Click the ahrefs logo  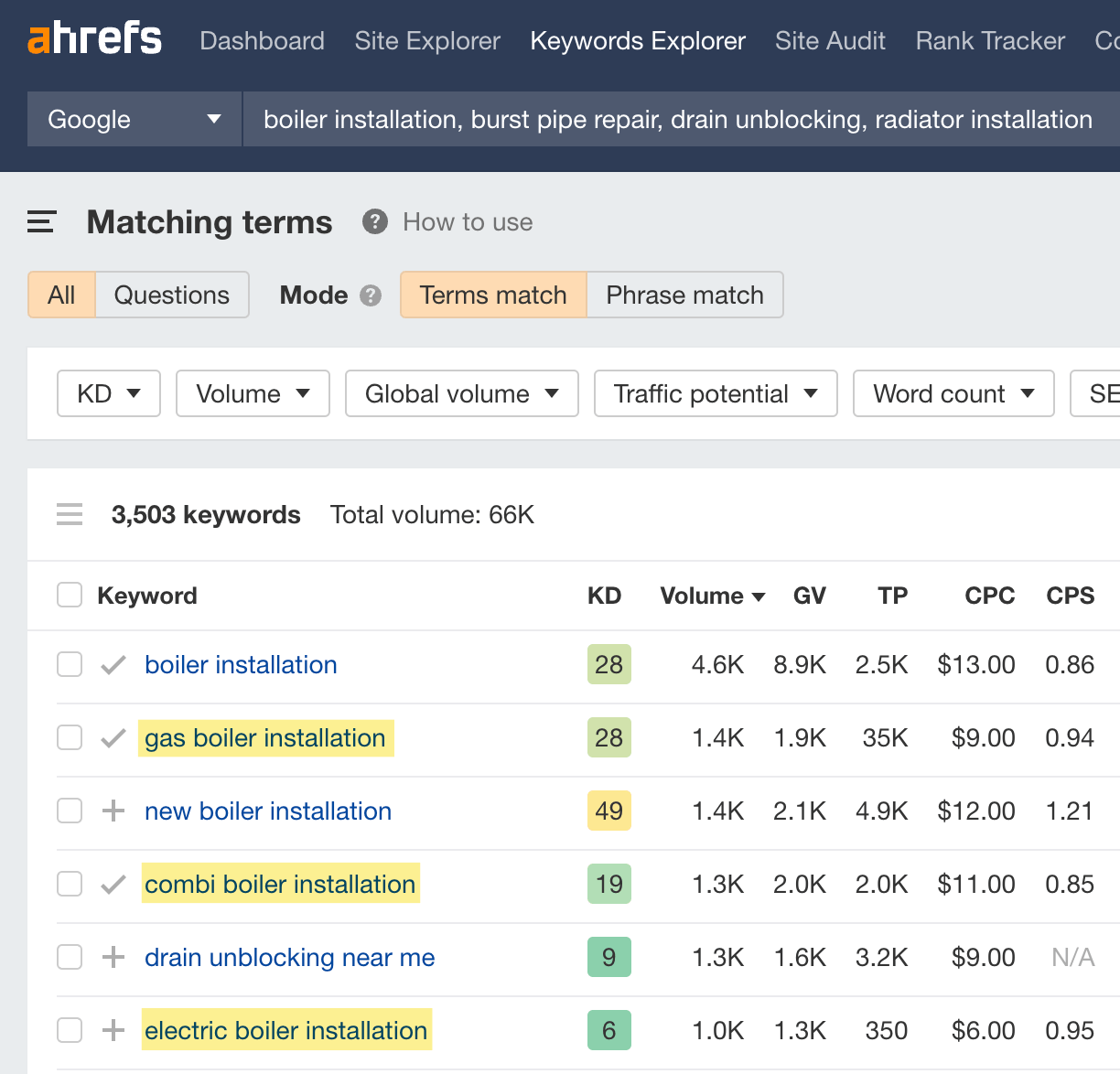click(94, 38)
